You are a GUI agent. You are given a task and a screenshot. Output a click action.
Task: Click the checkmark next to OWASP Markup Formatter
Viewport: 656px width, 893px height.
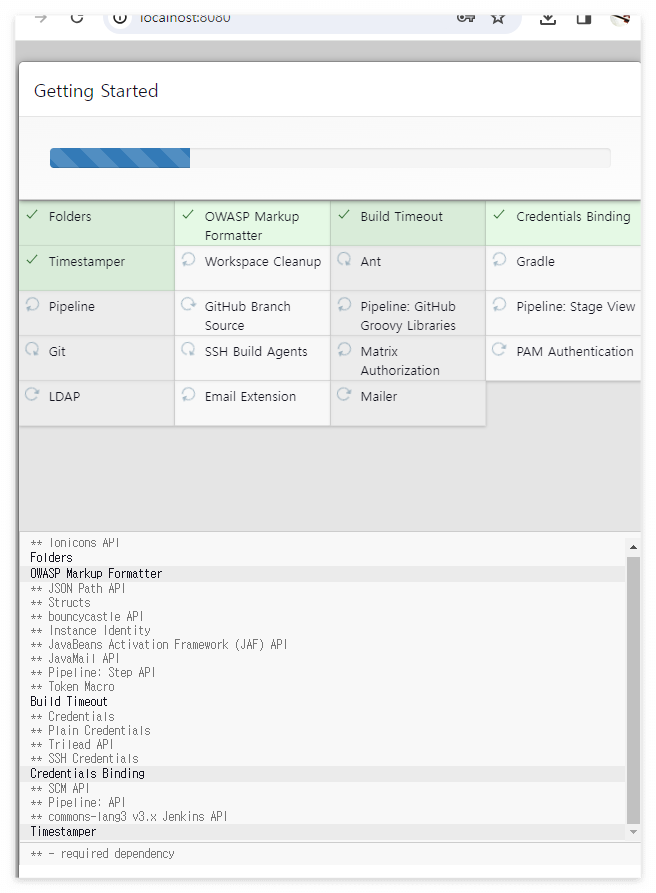[x=188, y=215]
